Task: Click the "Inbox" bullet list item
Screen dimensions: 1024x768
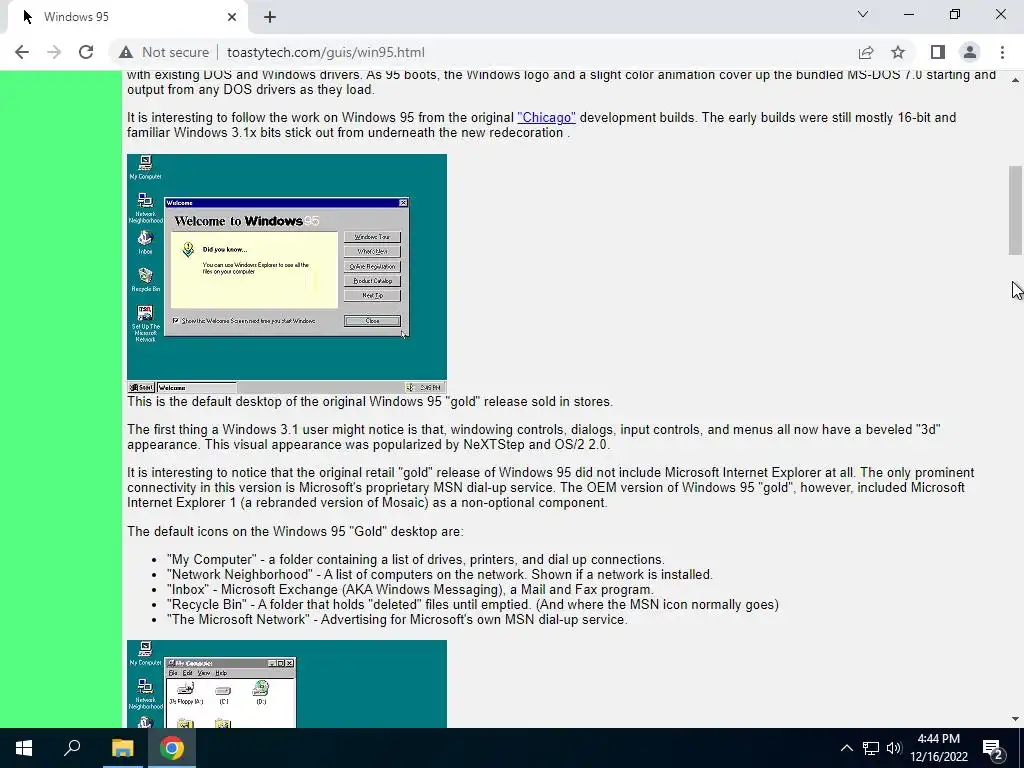Action: (x=410, y=590)
